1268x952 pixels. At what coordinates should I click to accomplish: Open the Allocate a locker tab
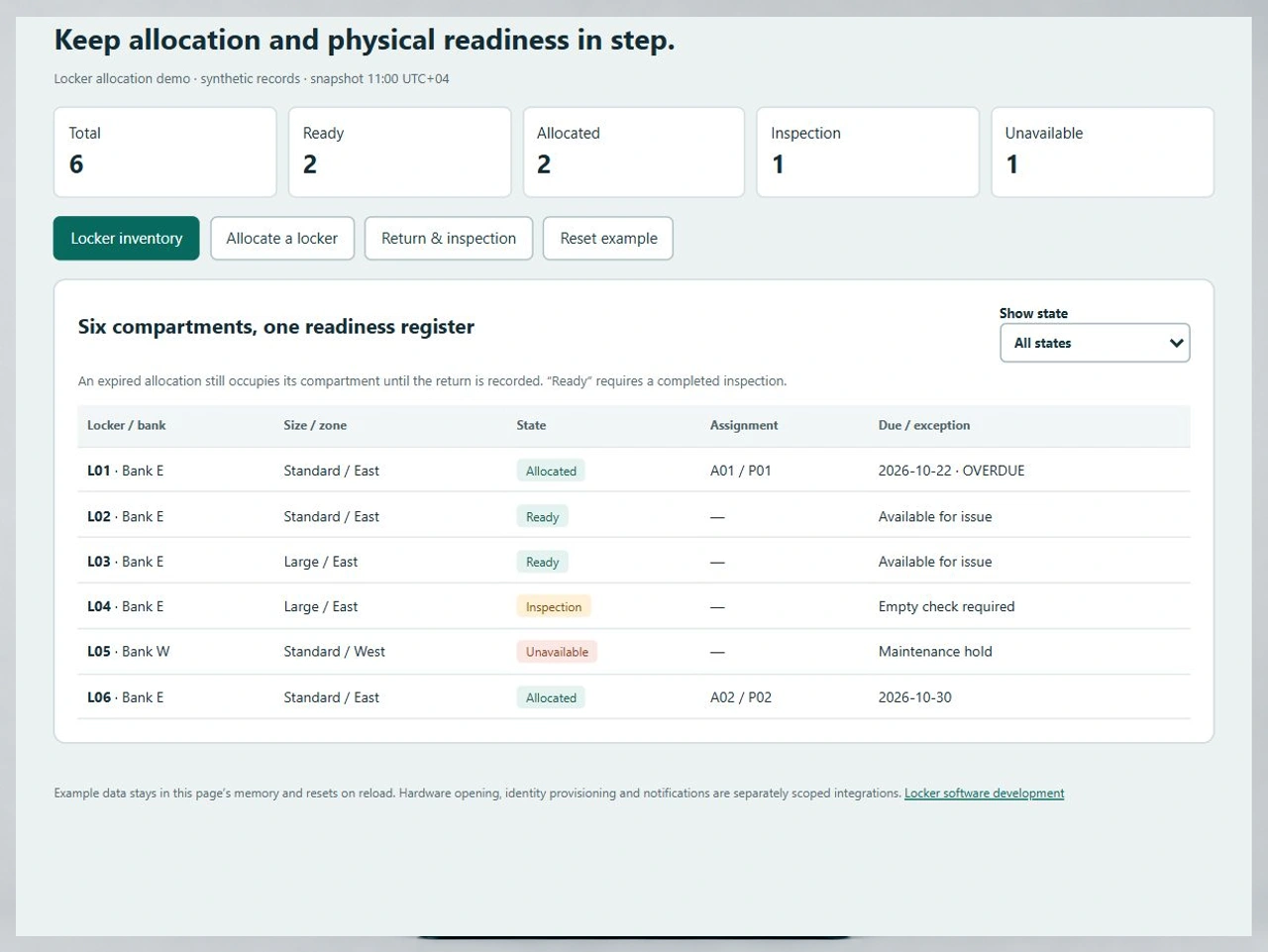[x=282, y=238]
